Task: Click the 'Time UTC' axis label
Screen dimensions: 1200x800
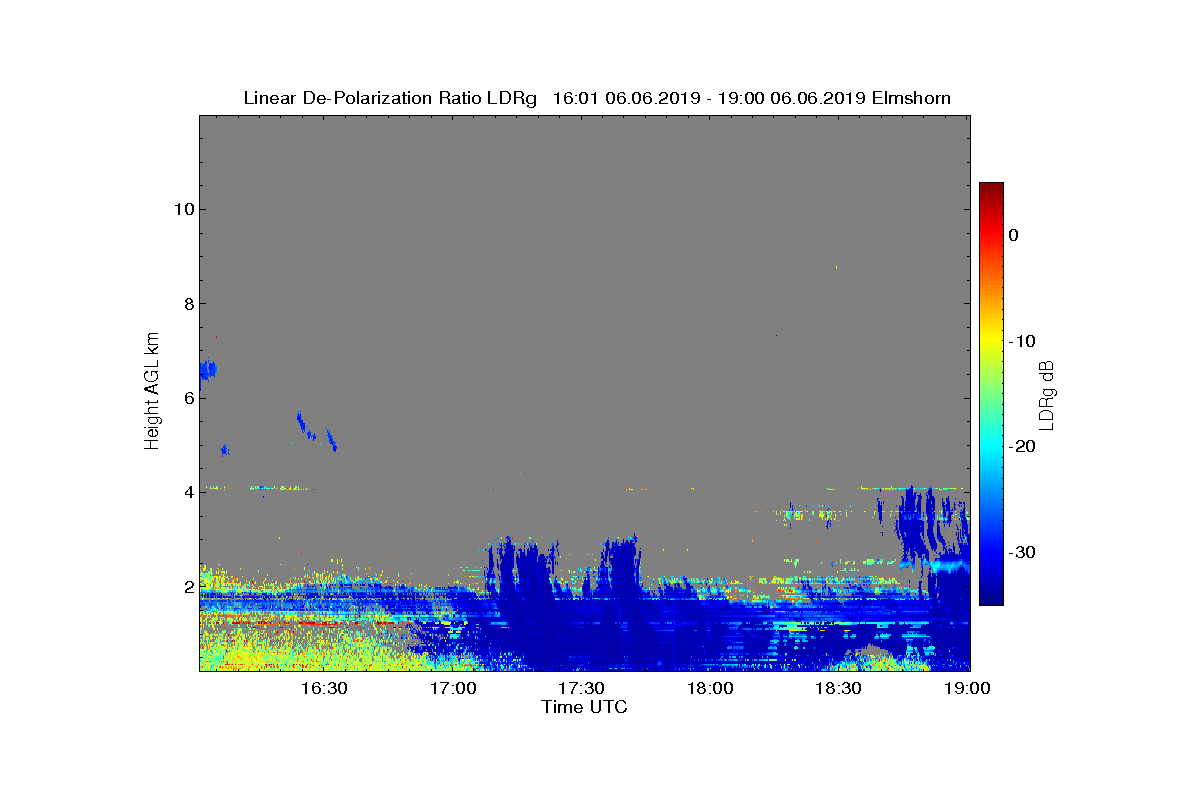Action: (x=585, y=707)
